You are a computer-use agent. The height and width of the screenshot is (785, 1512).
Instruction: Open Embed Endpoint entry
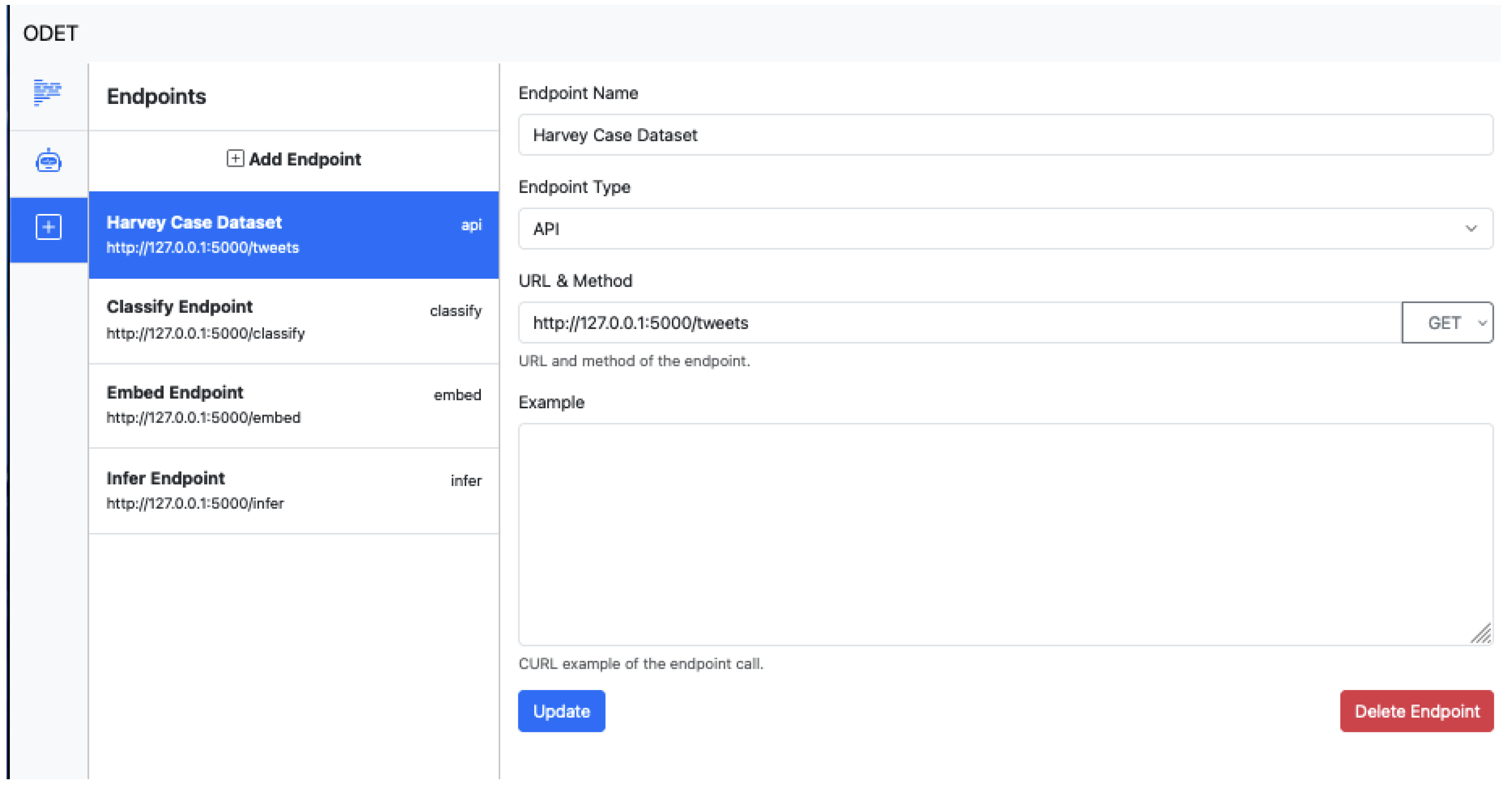[x=293, y=405]
